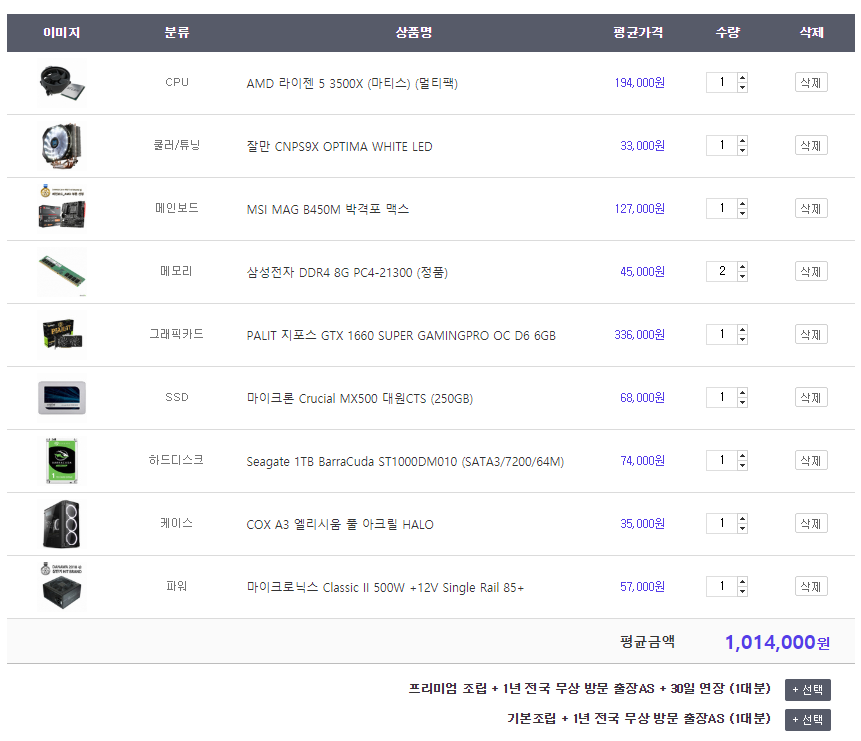Viewport: 861px width, 741px height.
Task: Delete the PALIT GTX 1660 SUPER item
Action: tap(811, 335)
